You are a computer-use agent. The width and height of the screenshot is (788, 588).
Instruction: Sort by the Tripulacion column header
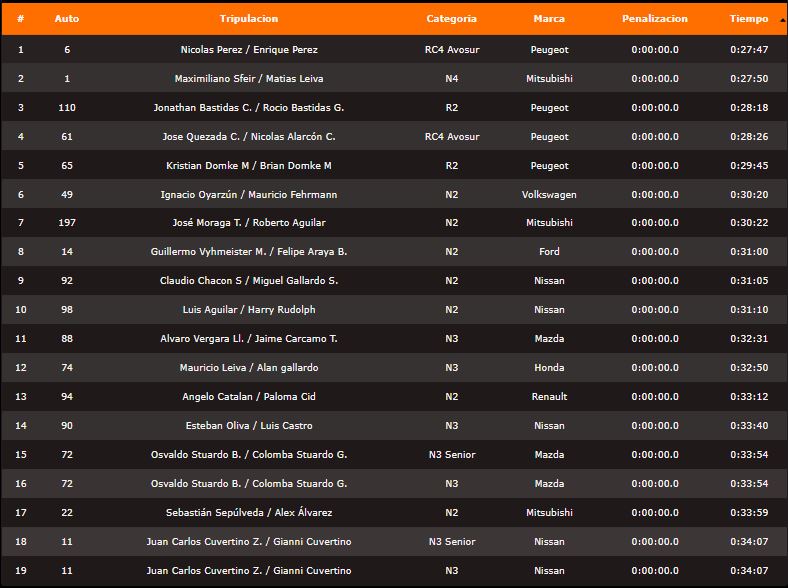point(249,19)
